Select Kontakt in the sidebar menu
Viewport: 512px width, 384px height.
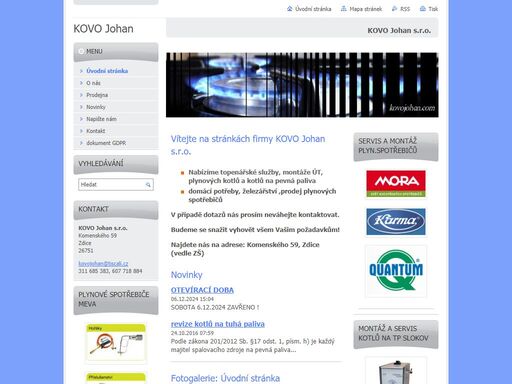pyautogui.click(x=95, y=131)
